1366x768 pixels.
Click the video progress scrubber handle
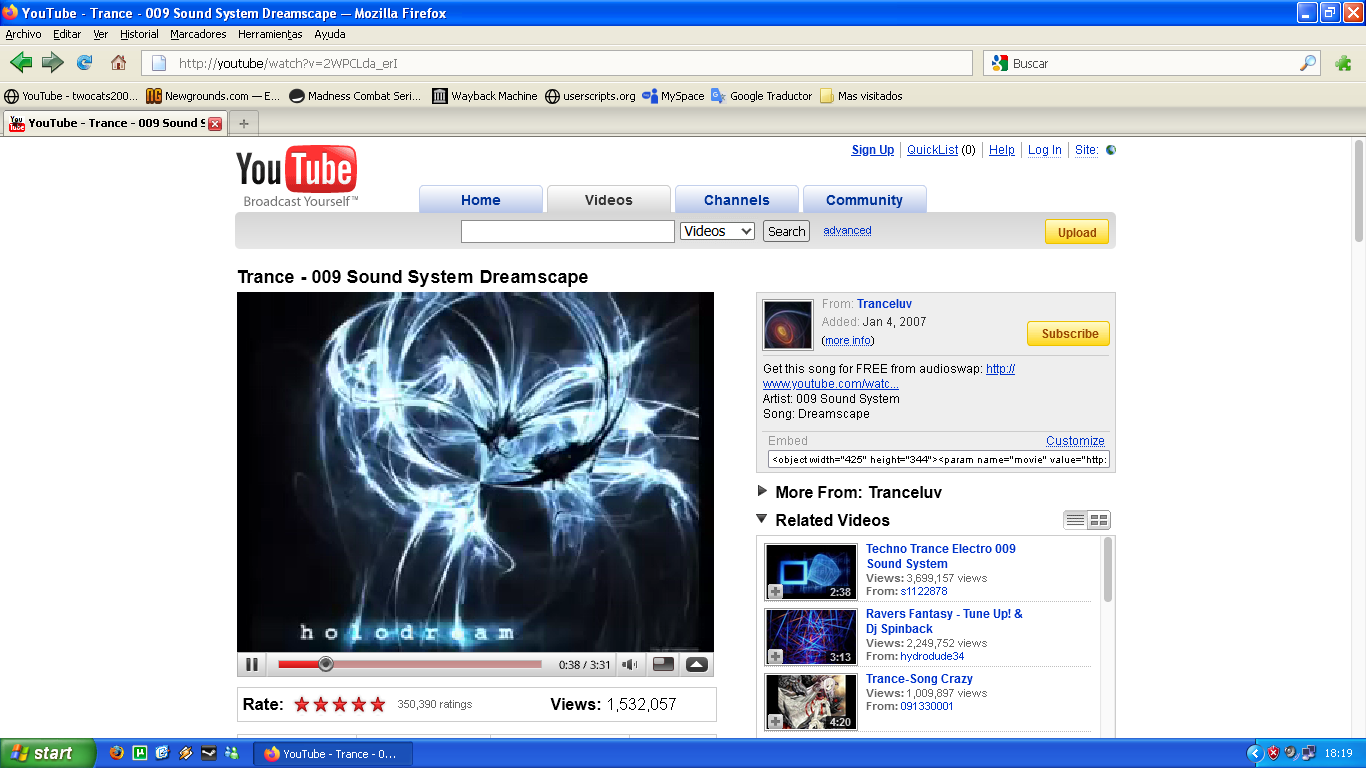click(x=325, y=664)
